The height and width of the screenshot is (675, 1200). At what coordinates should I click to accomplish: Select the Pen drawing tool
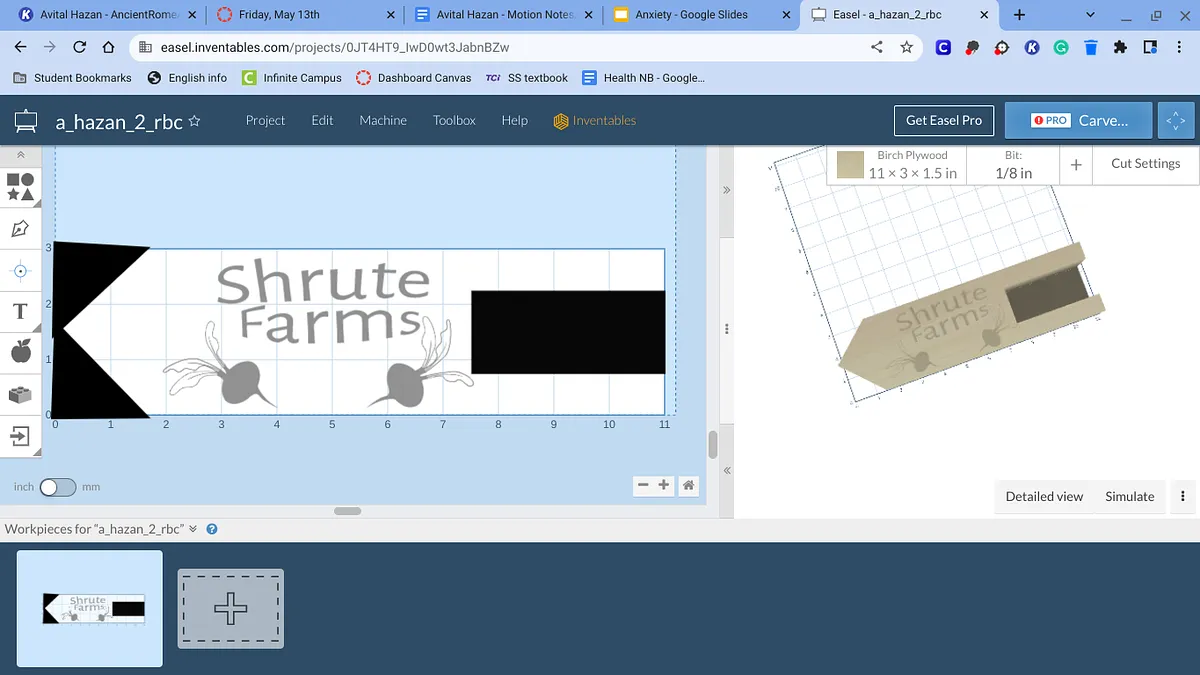pos(20,229)
